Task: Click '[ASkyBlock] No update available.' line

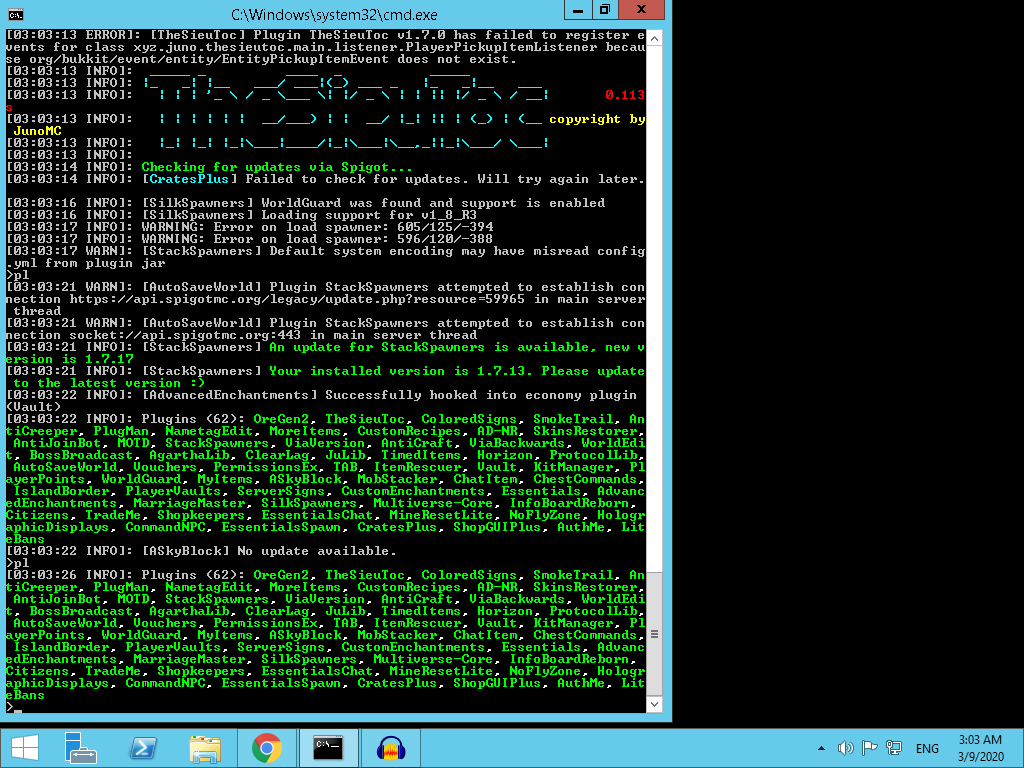Action: [x=269, y=551]
